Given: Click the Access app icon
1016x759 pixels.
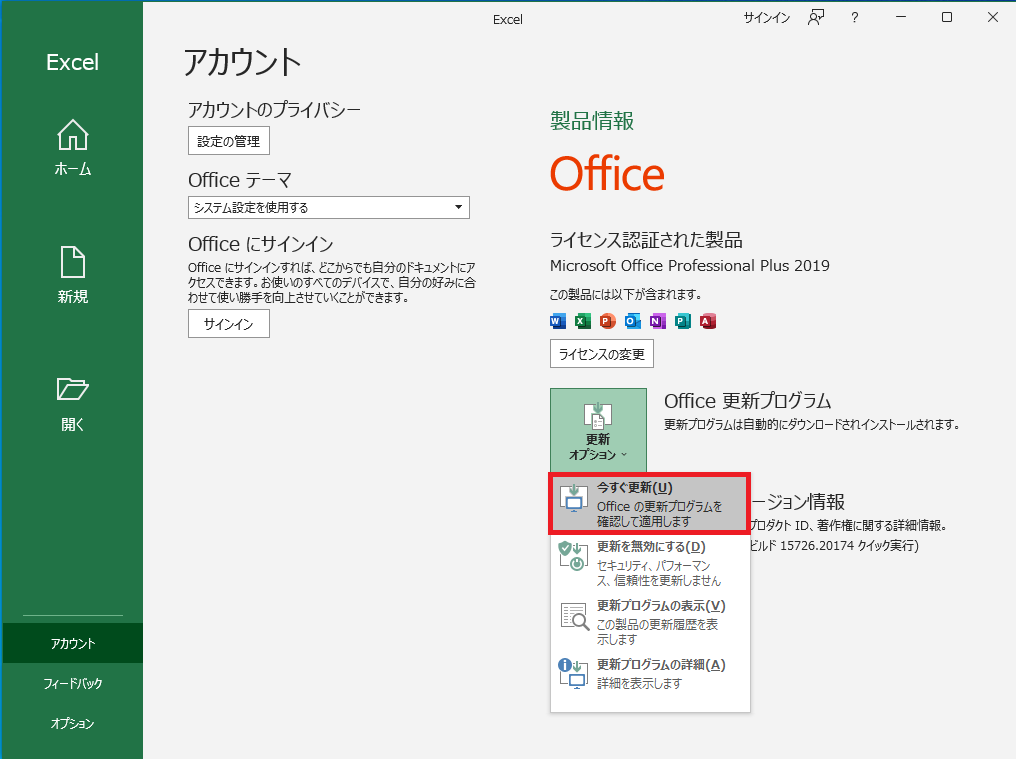Looking at the screenshot, I should (708, 321).
